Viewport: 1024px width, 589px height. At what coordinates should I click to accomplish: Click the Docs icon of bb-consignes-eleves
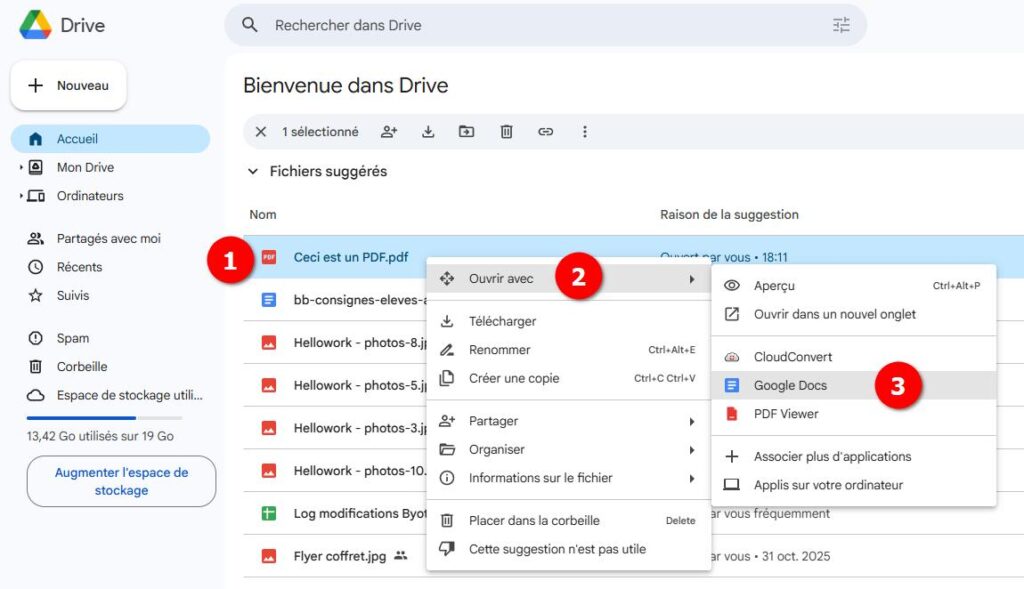click(x=268, y=300)
